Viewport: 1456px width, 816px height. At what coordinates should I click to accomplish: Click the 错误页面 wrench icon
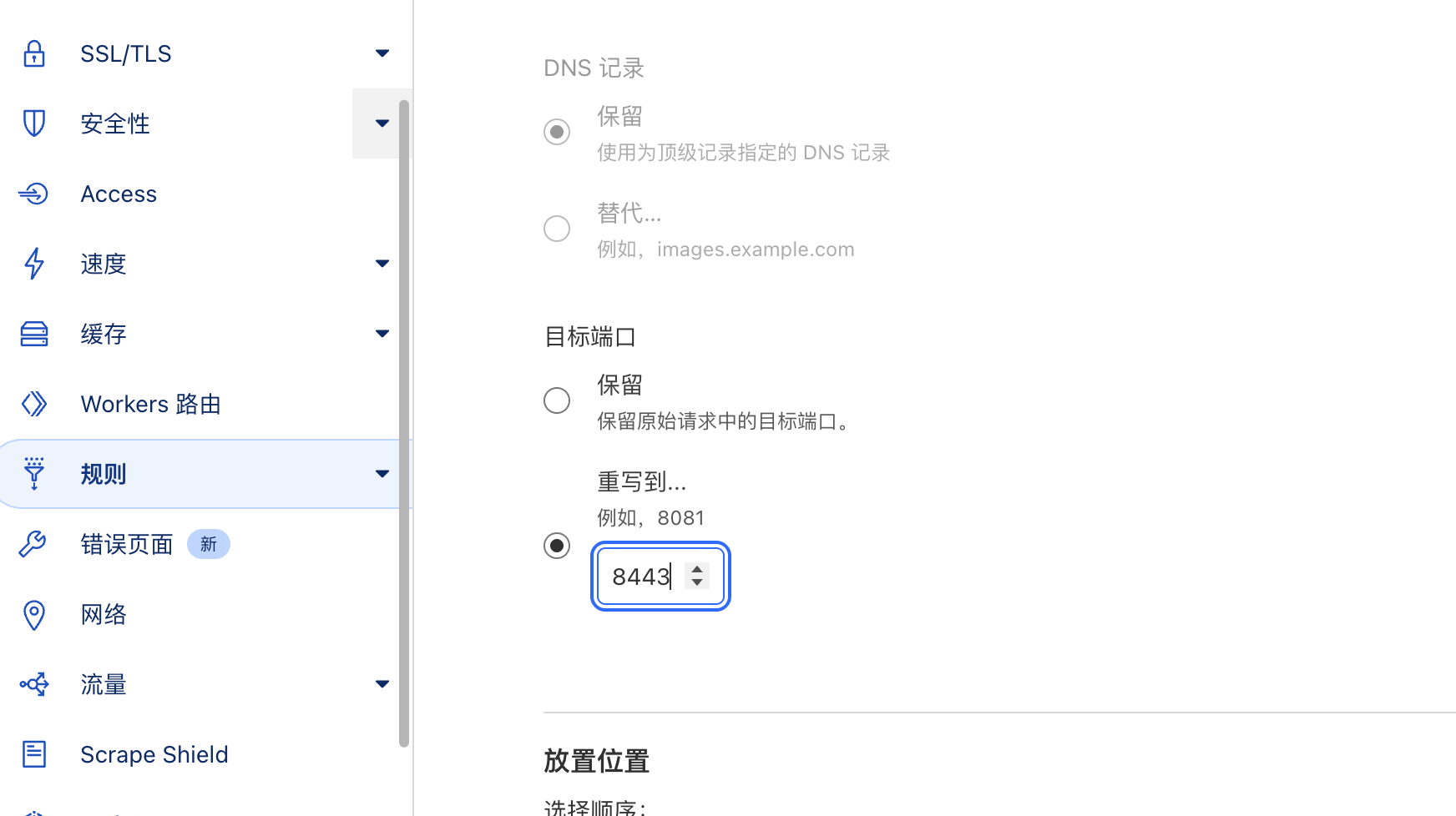click(34, 544)
